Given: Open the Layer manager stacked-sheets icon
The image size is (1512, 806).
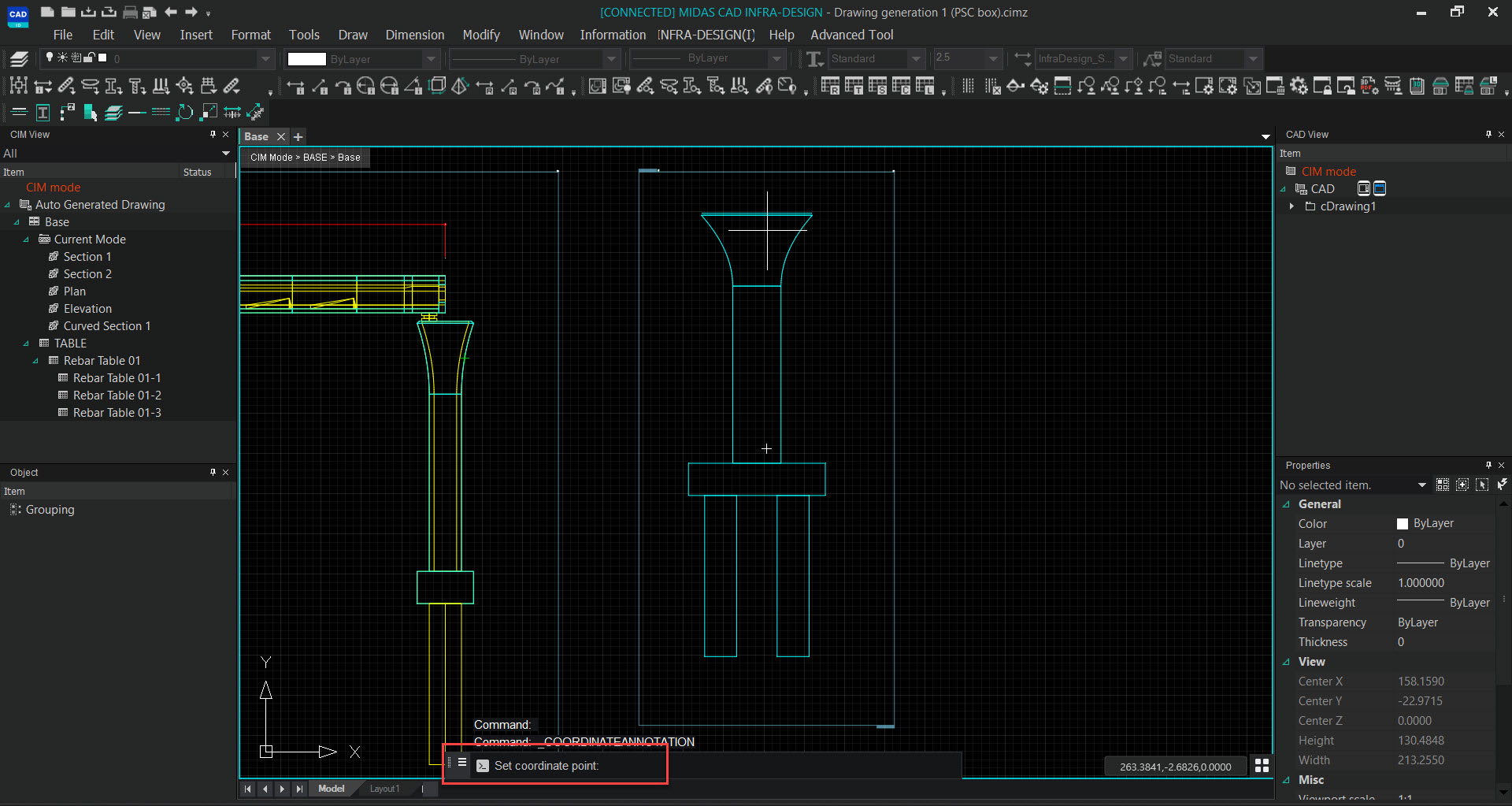Looking at the screenshot, I should [x=20, y=58].
